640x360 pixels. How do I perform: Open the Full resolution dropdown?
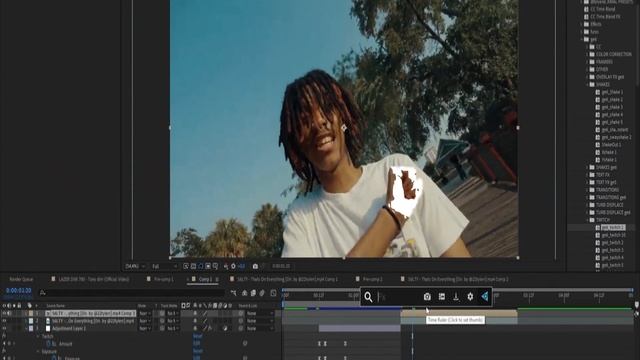pos(164,266)
